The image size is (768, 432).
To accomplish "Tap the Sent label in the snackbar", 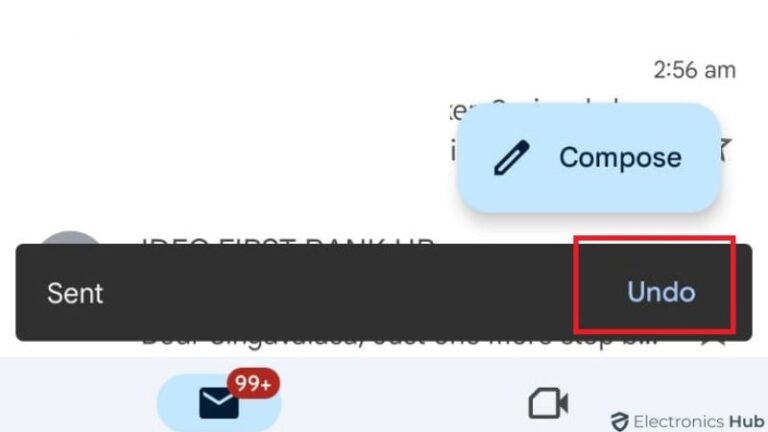I will click(x=75, y=293).
